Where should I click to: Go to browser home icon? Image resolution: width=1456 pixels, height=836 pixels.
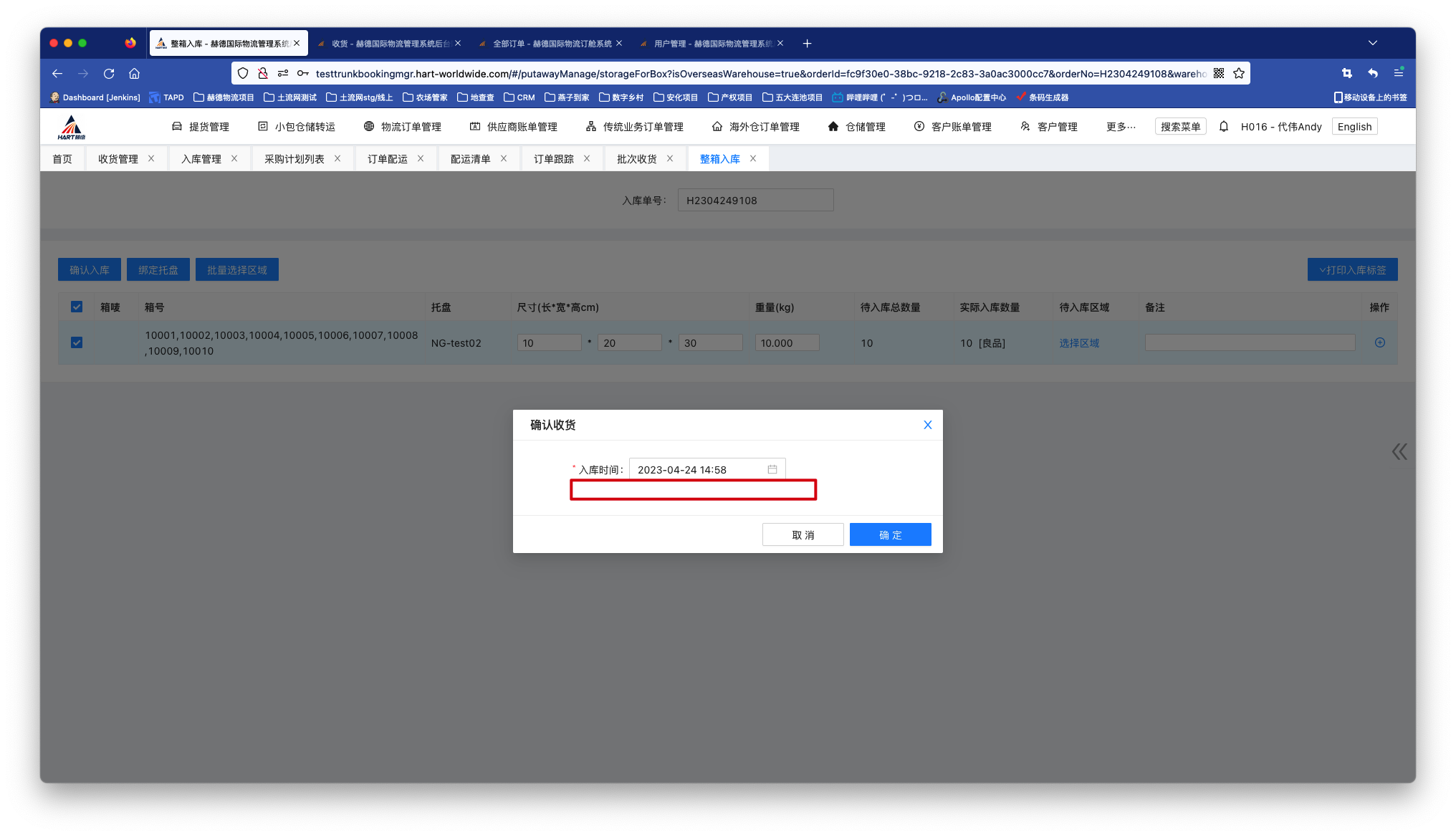[134, 73]
